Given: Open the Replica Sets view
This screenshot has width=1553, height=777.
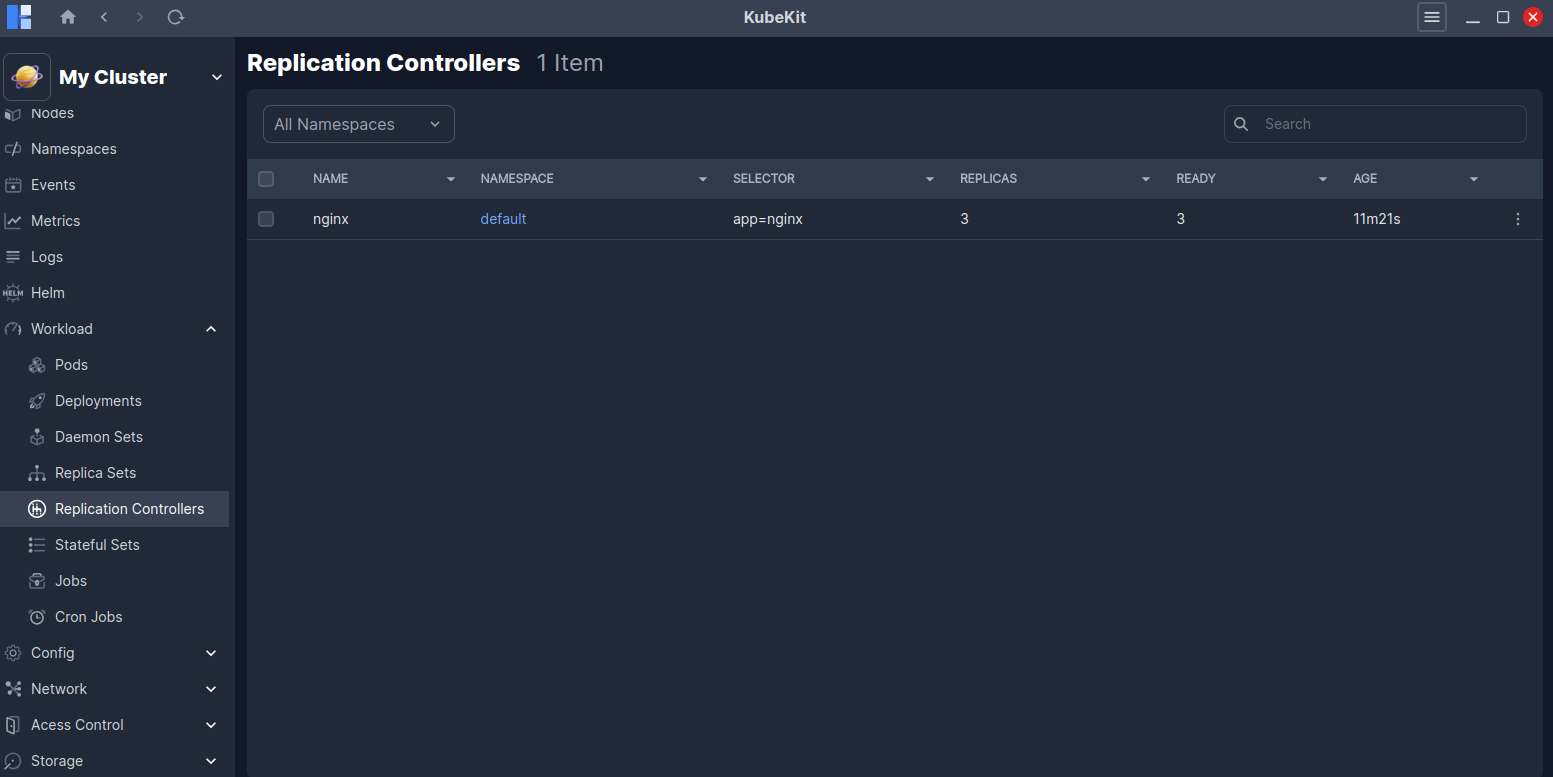Looking at the screenshot, I should point(94,472).
